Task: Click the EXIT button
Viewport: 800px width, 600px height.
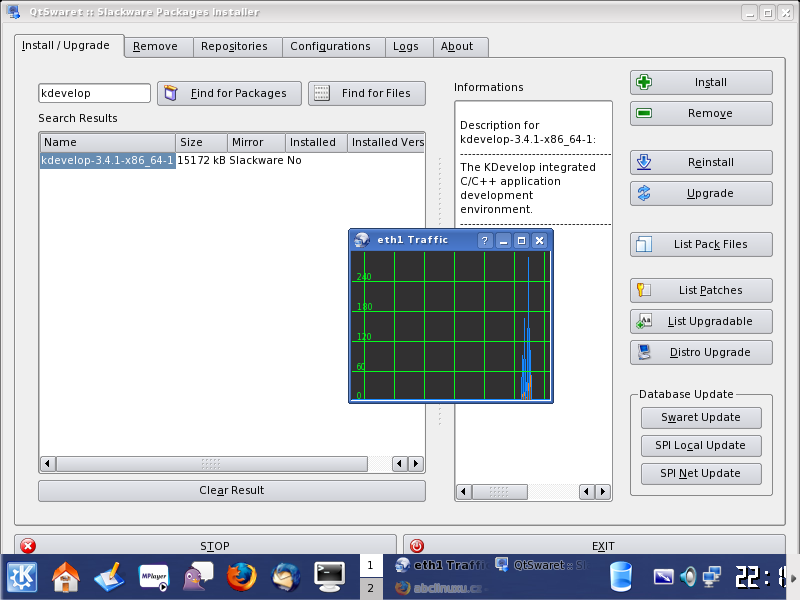Action: (x=594, y=546)
